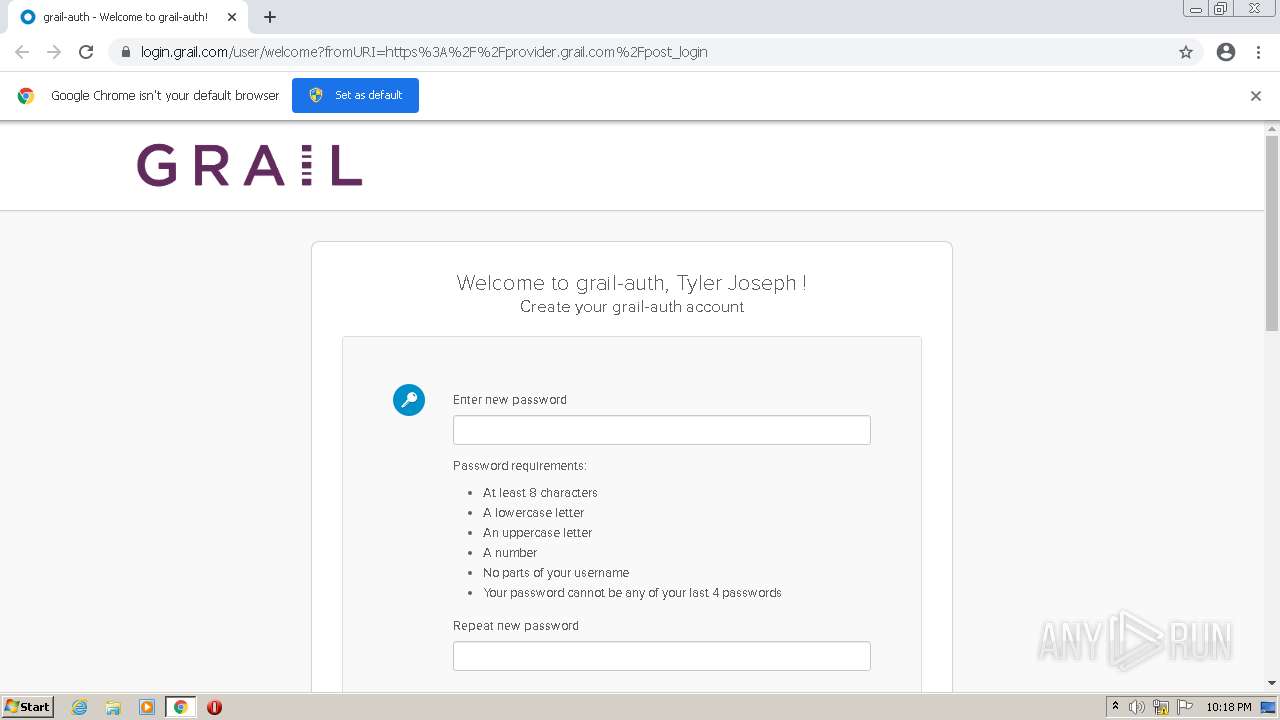This screenshot has height=720, width=1280.
Task: Click the page scrollbar down arrow
Action: click(1272, 684)
